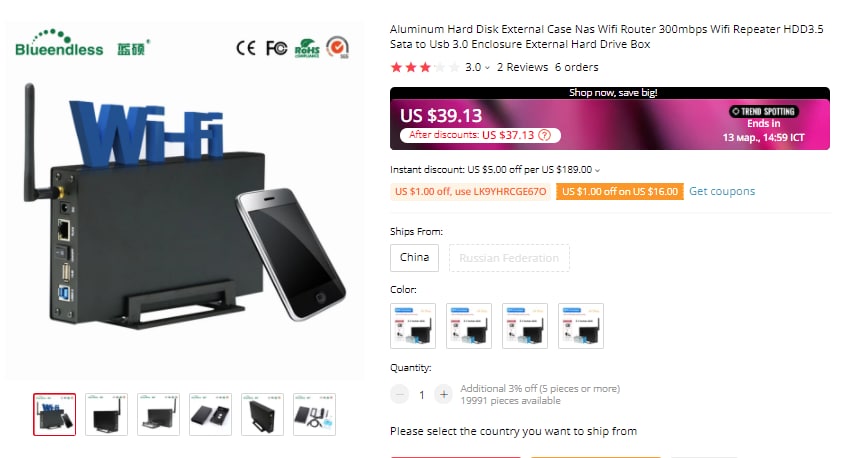
Task: Select Russian Federation shipping option
Action: [509, 258]
